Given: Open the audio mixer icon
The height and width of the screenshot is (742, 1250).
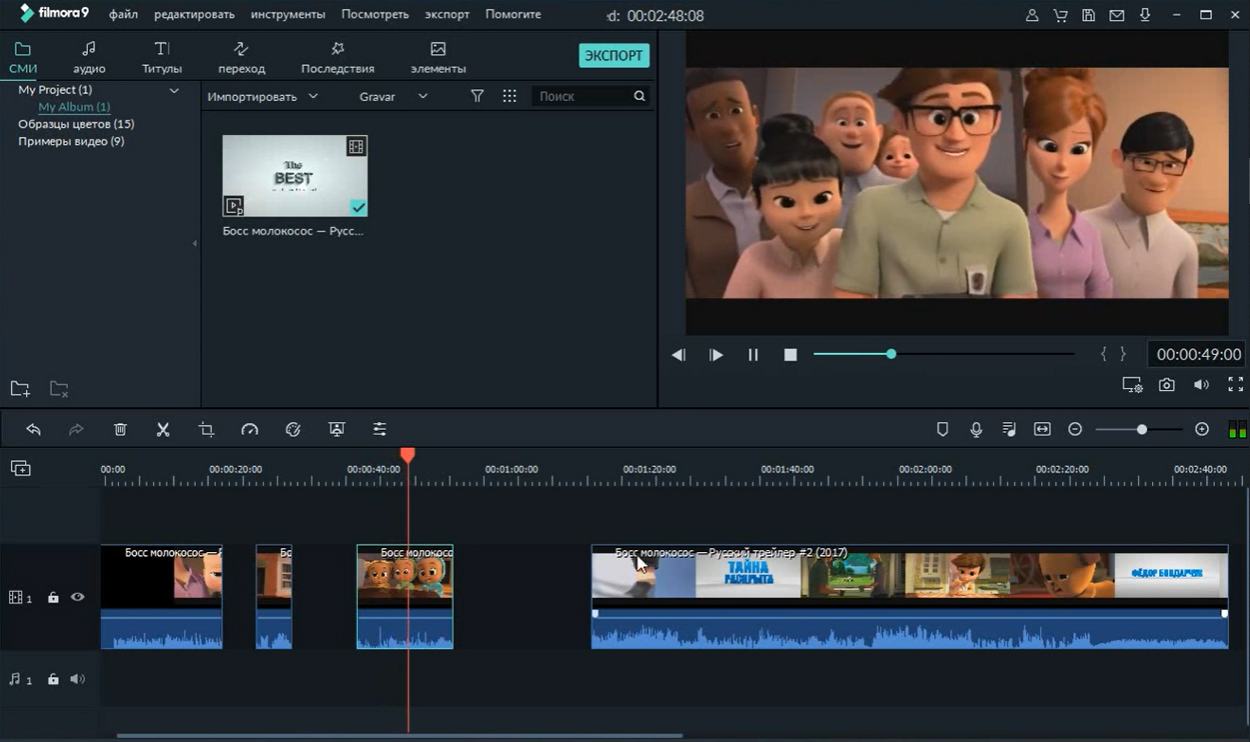Looking at the screenshot, I should [1009, 429].
